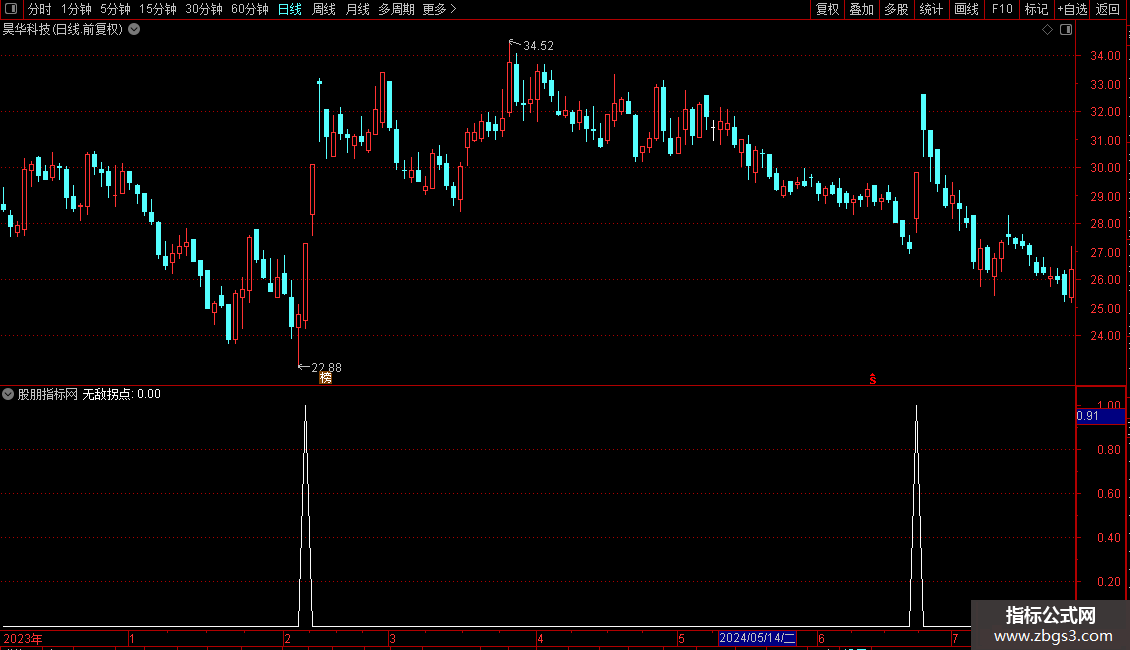The width and height of the screenshot is (1130, 650).
Task: Open 多股 multi-stock view
Action: (x=896, y=9)
